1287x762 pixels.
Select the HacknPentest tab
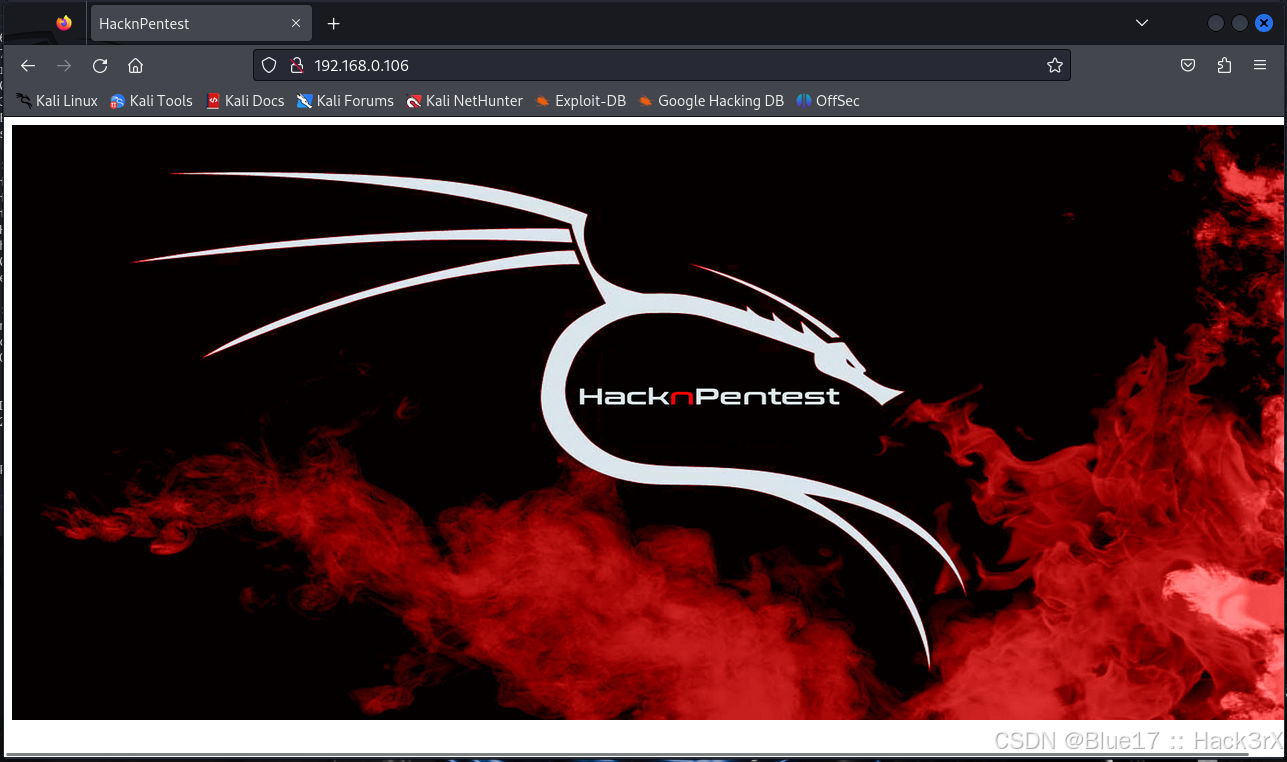pos(200,23)
